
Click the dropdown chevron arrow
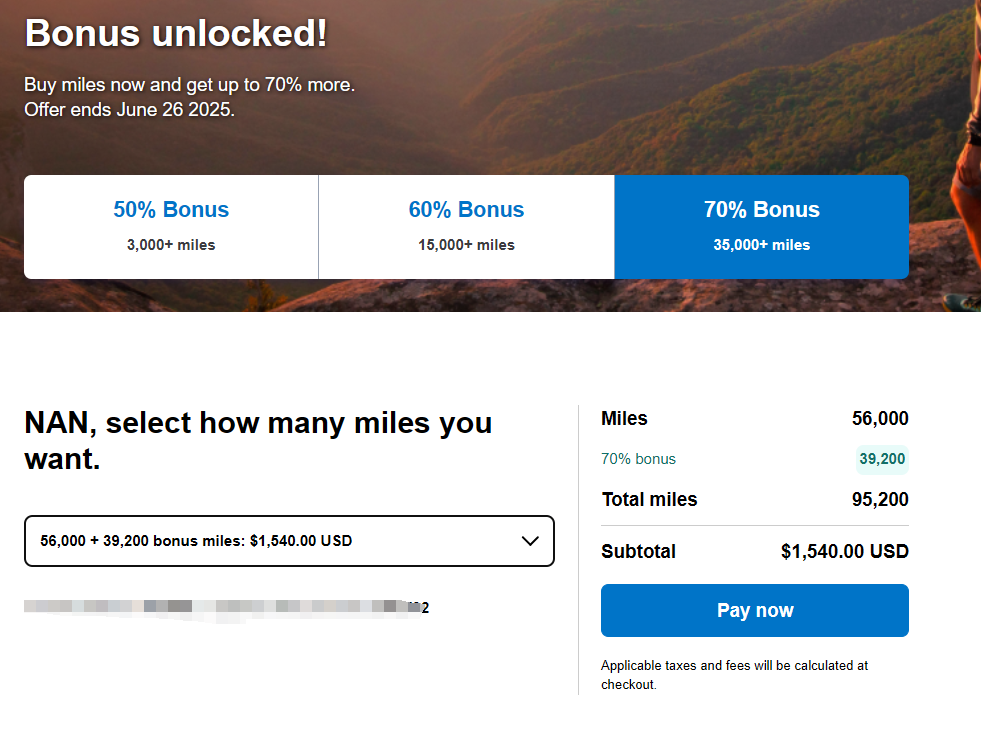(531, 541)
